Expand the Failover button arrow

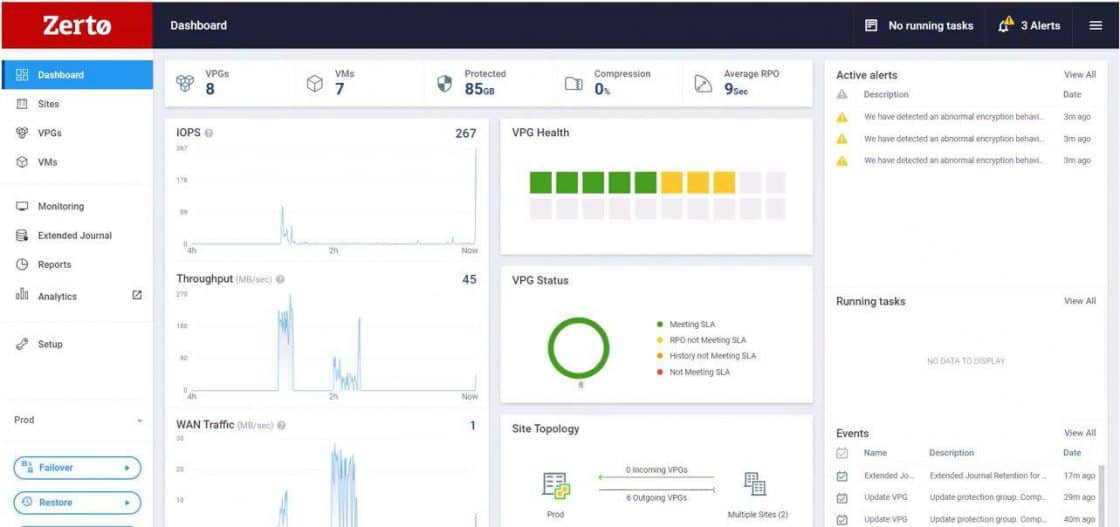[x=127, y=468]
